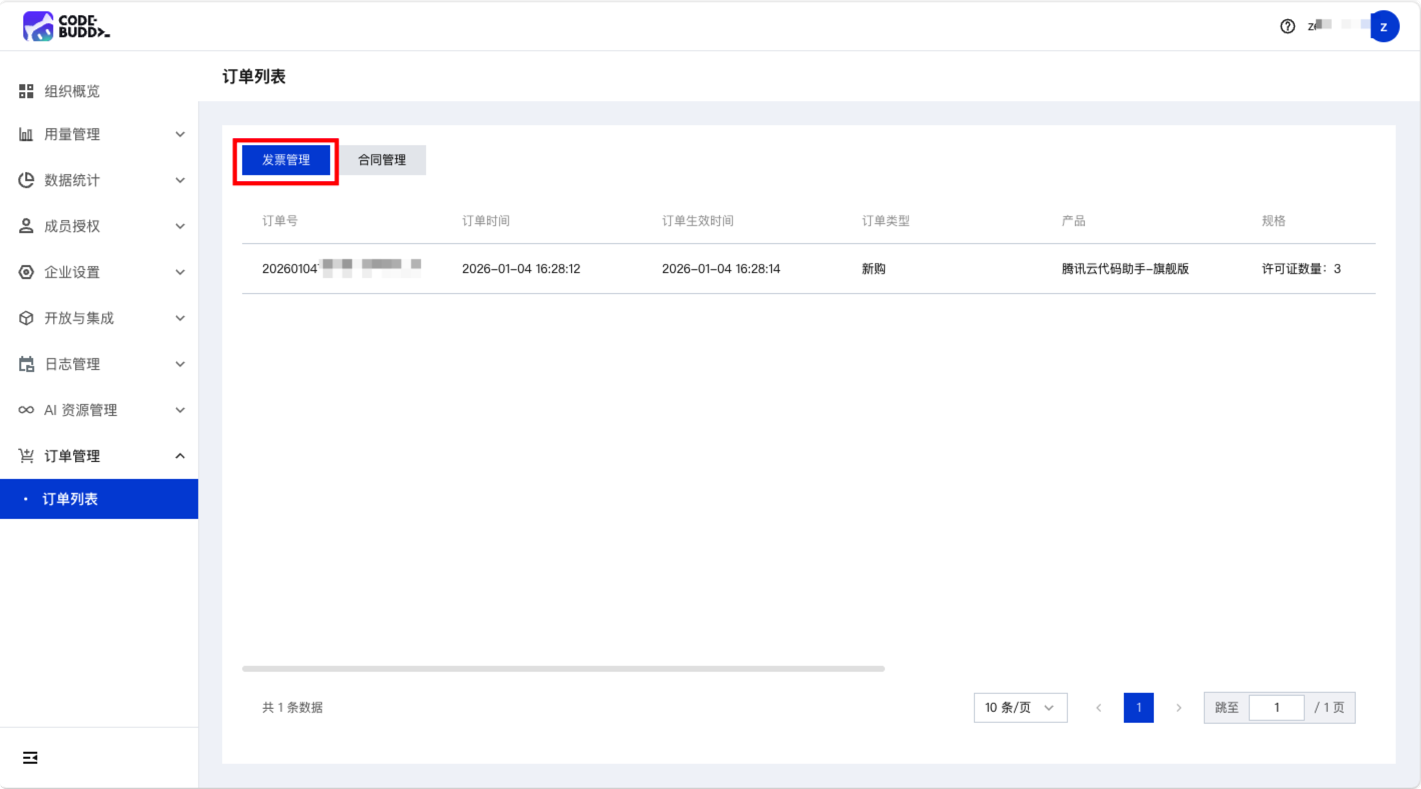Click the 组织概览 grid icon

[27, 92]
